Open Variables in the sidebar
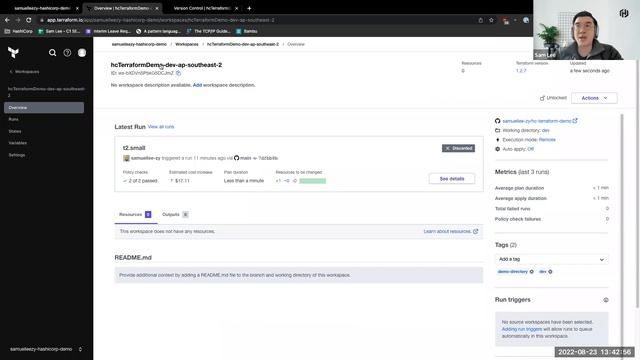This screenshot has width=640, height=360. [18, 143]
